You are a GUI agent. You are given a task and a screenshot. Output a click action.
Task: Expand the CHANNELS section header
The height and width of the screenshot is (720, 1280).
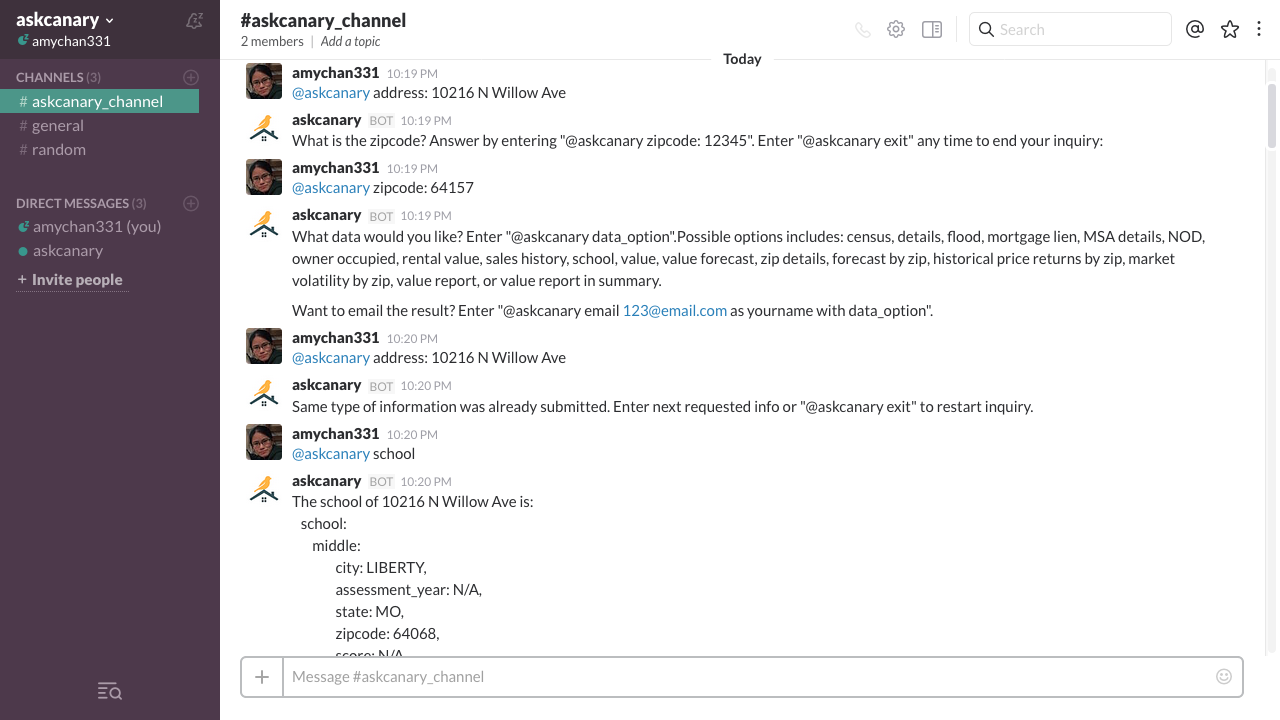pyautogui.click(x=58, y=77)
